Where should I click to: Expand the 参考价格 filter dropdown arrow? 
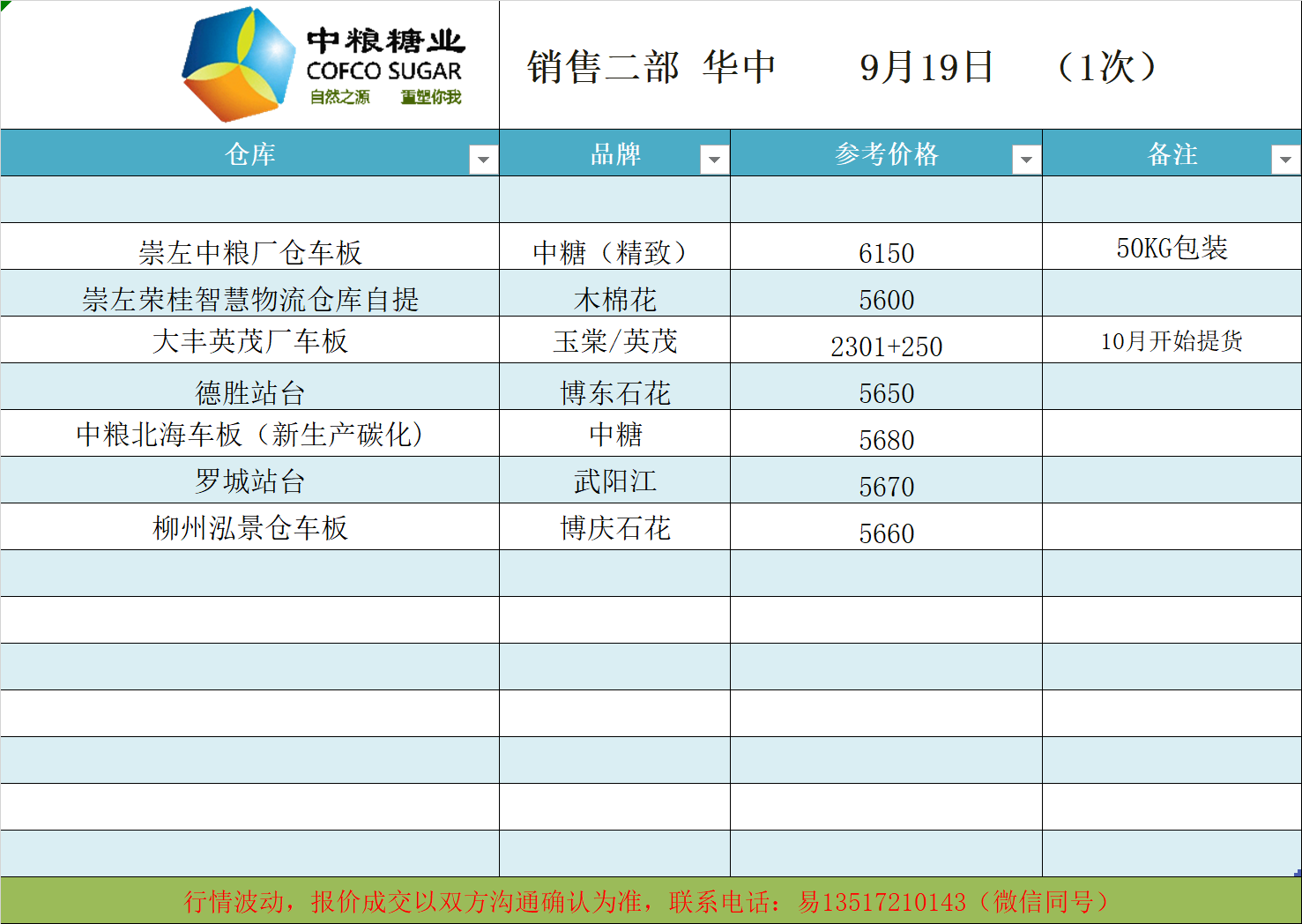coord(1025,160)
